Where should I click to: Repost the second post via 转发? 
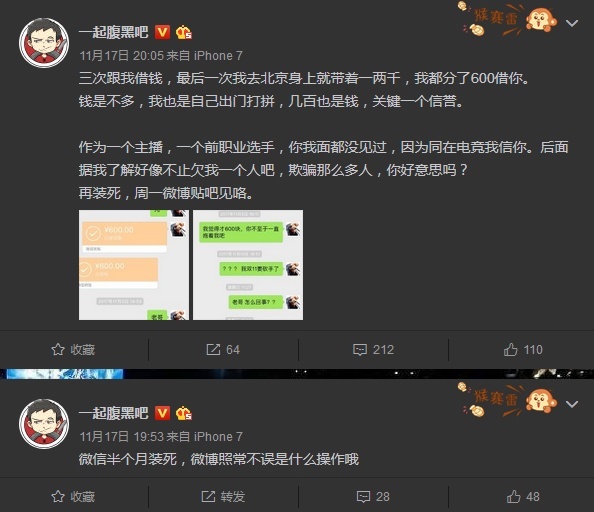click(223, 496)
